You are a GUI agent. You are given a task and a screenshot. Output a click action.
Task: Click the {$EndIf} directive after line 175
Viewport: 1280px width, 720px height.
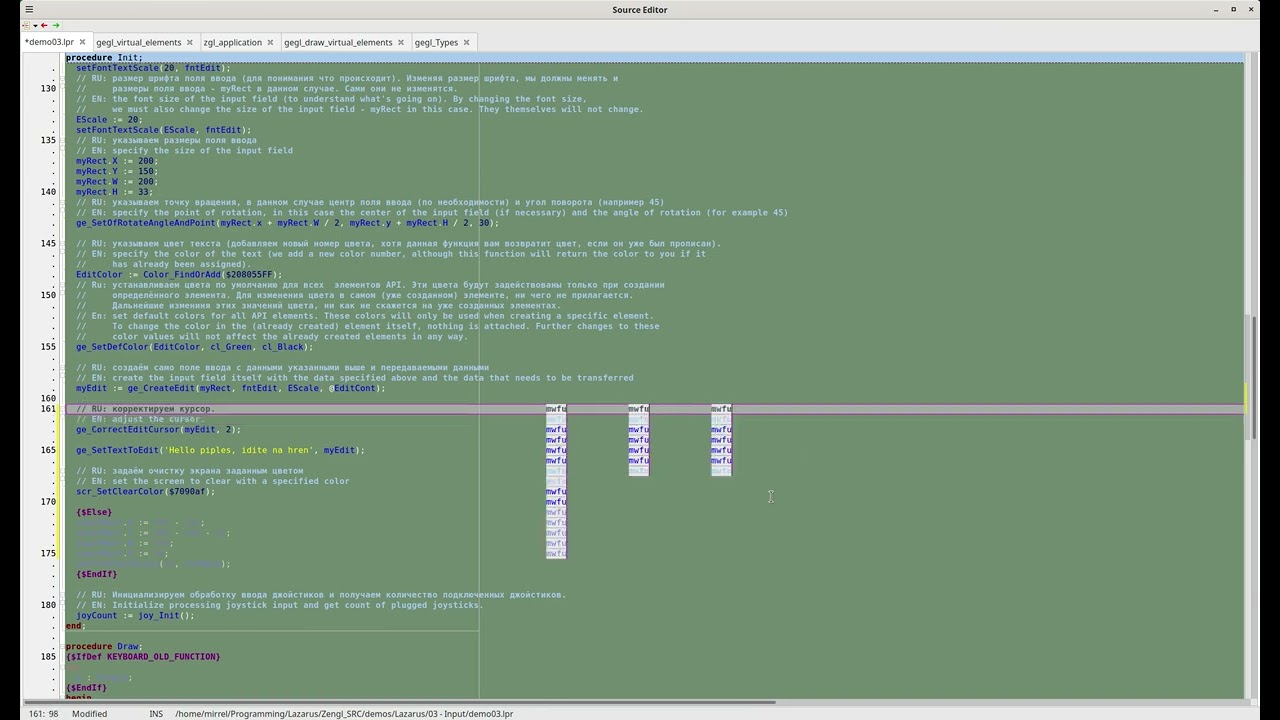(97, 574)
